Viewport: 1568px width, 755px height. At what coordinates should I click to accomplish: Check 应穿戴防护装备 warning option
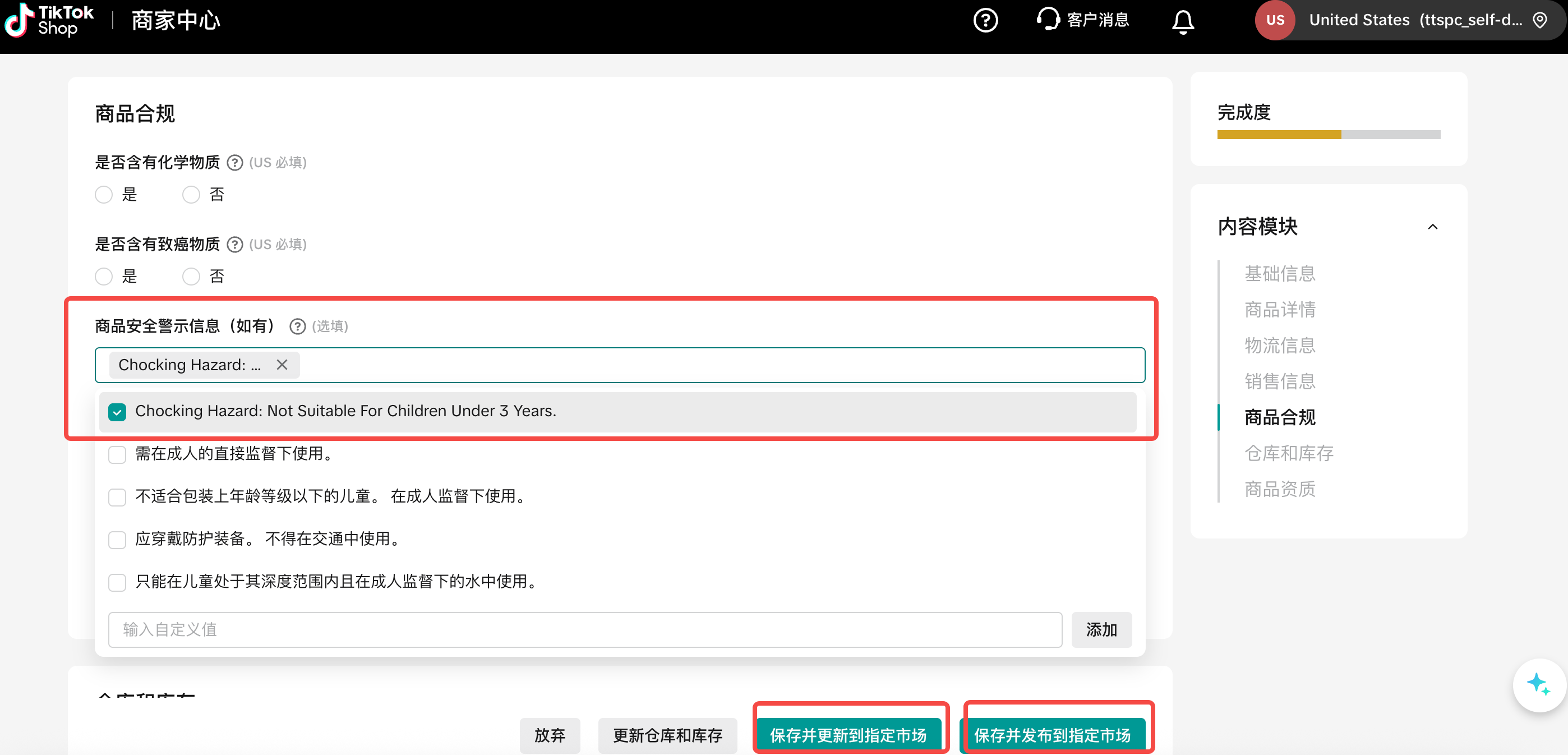tap(117, 540)
